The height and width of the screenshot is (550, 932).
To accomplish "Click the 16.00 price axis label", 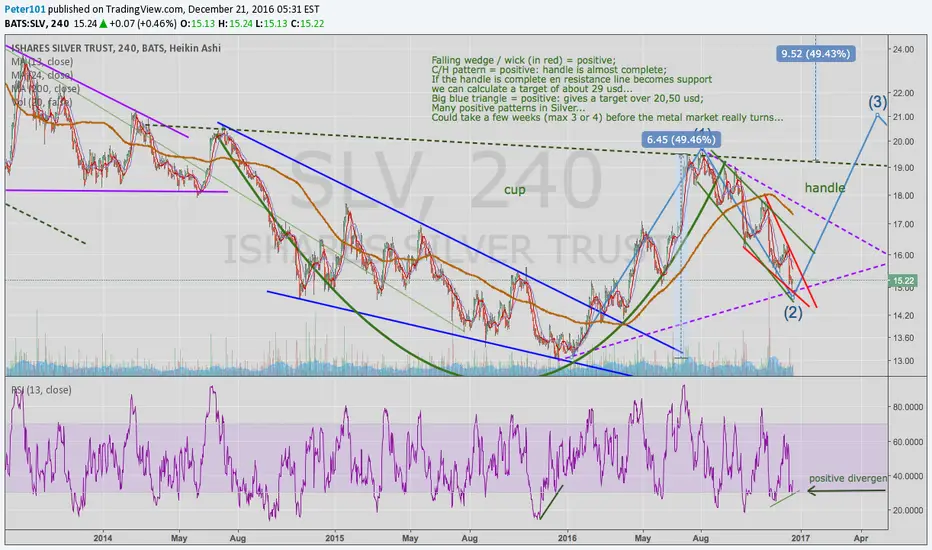I will [903, 255].
